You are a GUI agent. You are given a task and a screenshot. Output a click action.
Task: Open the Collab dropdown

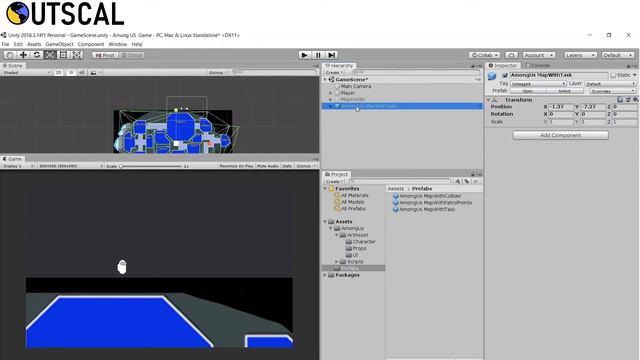coord(484,55)
